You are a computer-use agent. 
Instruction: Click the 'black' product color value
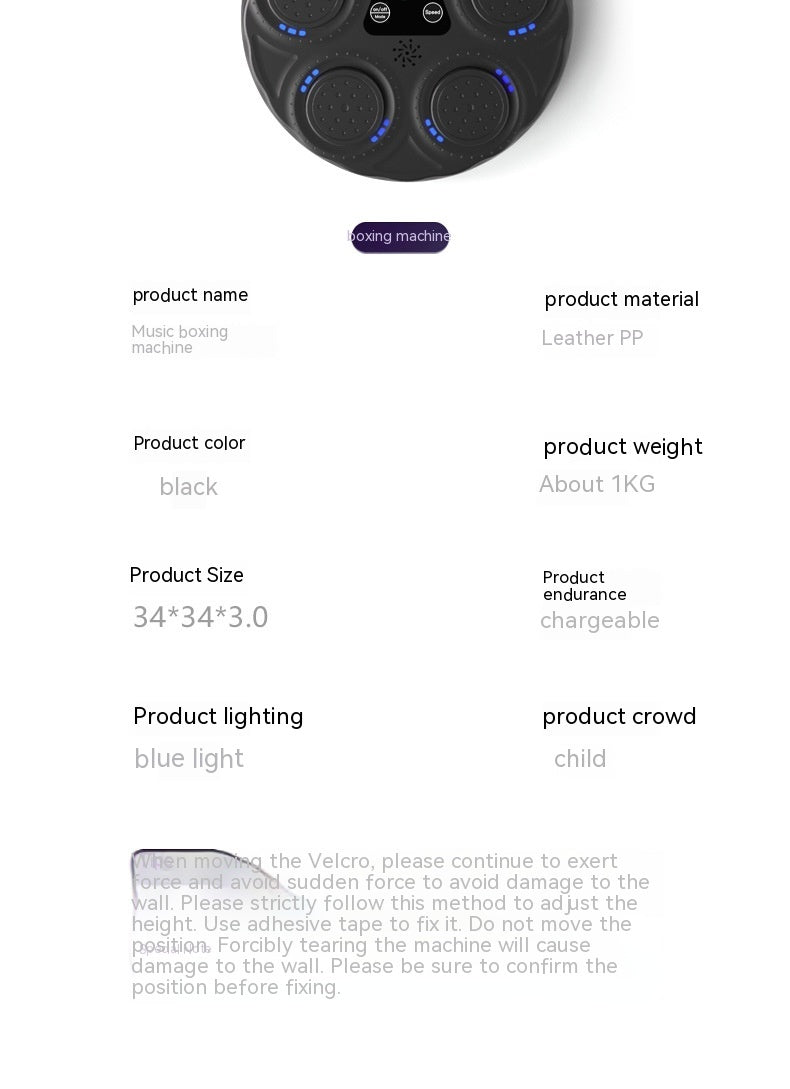(x=188, y=487)
